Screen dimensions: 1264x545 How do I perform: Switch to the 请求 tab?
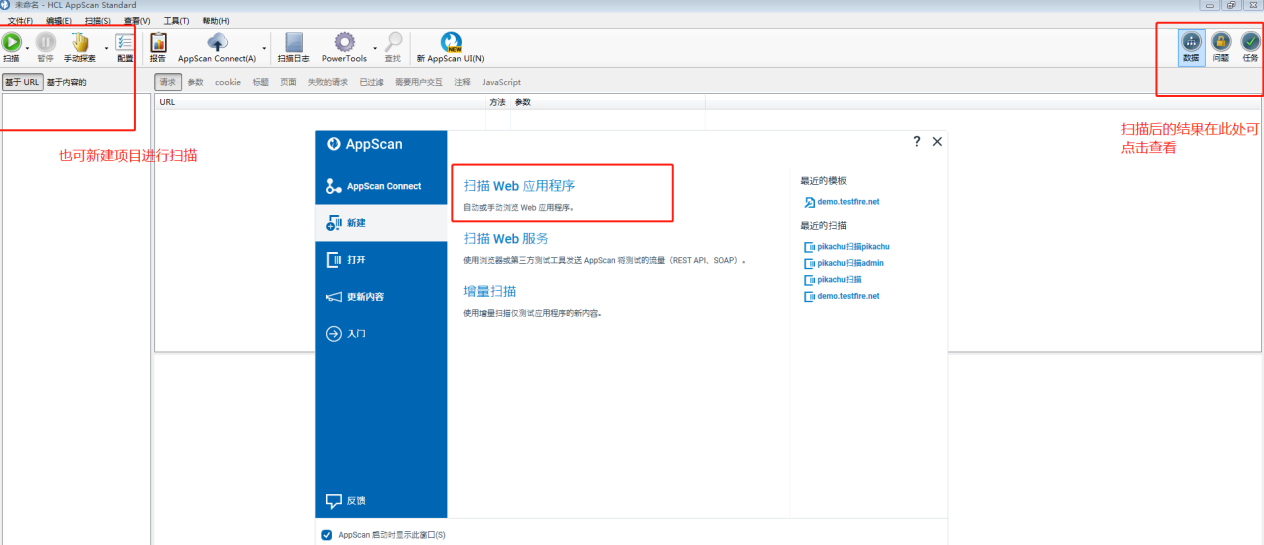[168, 82]
